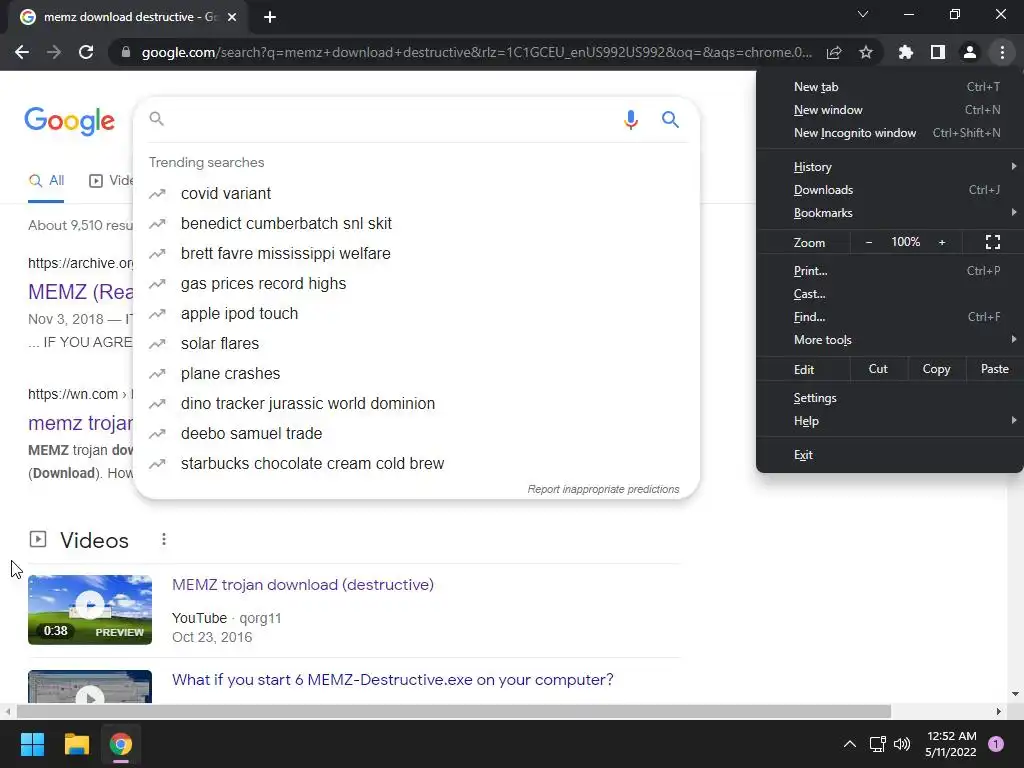This screenshot has height=768, width=1024.
Task: Open the profile avatar icon
Action: point(970,52)
